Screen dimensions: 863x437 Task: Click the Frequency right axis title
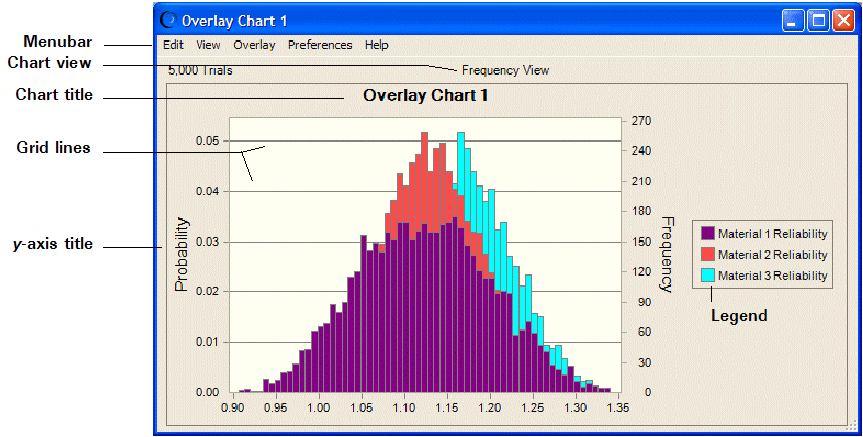[x=667, y=254]
